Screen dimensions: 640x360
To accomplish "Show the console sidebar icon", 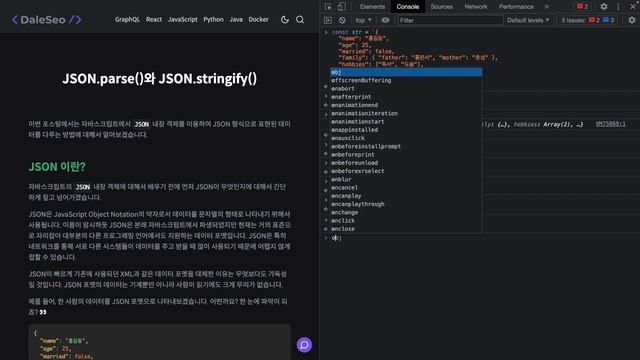I will [x=328, y=20].
